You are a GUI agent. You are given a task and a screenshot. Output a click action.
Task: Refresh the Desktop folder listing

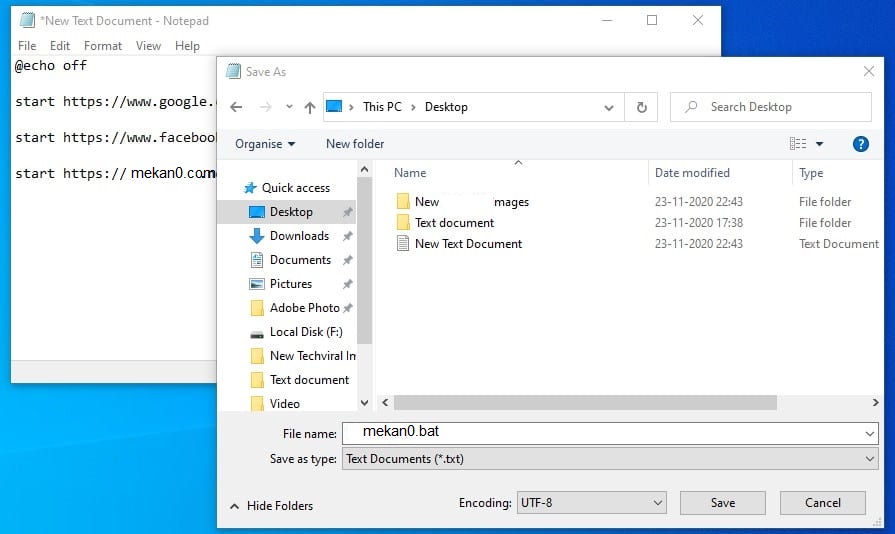click(642, 107)
